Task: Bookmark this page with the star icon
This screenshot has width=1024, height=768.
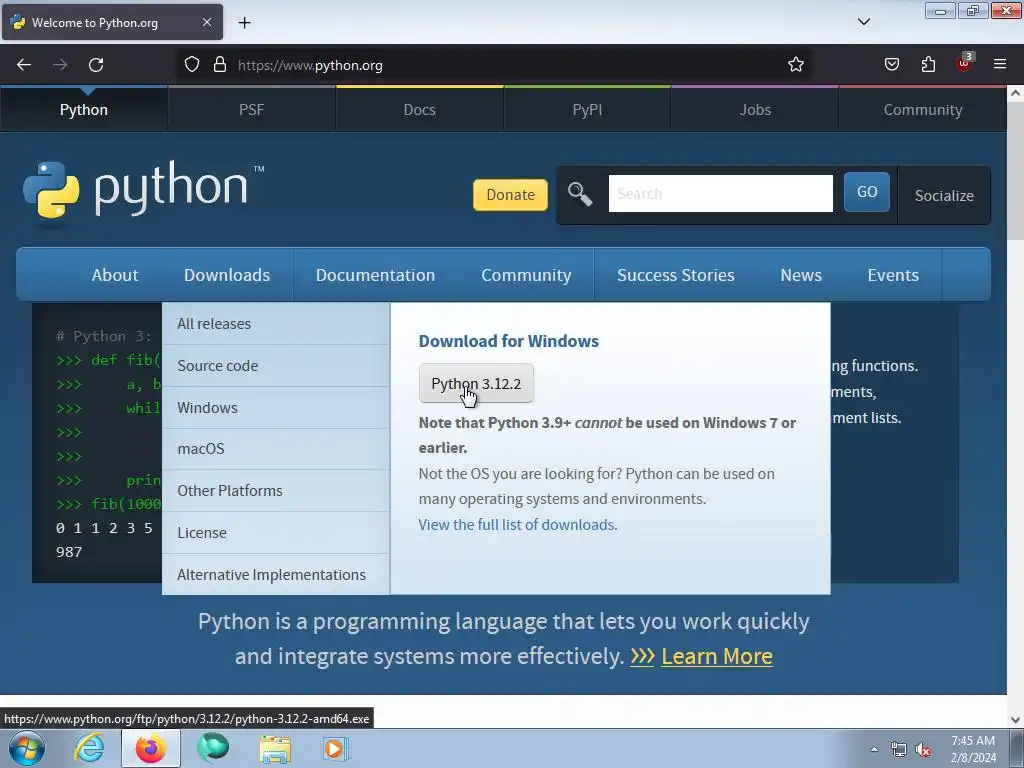Action: [x=795, y=65]
